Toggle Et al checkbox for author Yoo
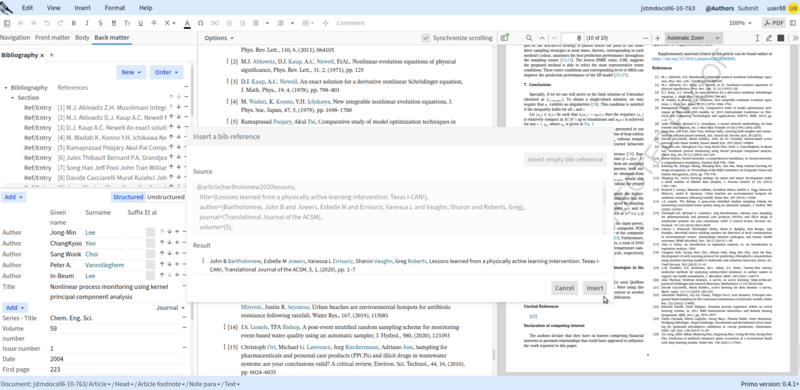 coord(150,243)
